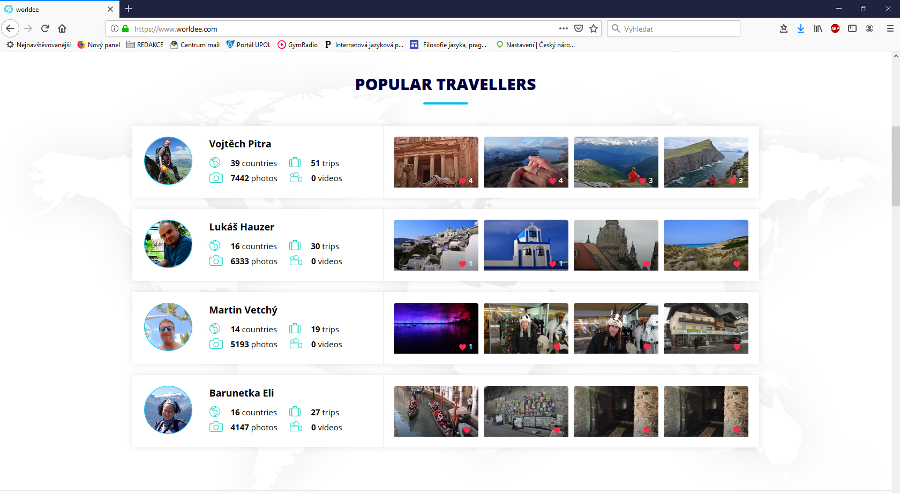Open the Firefox downloads arrow icon
The width and height of the screenshot is (900, 493).
click(x=800, y=29)
